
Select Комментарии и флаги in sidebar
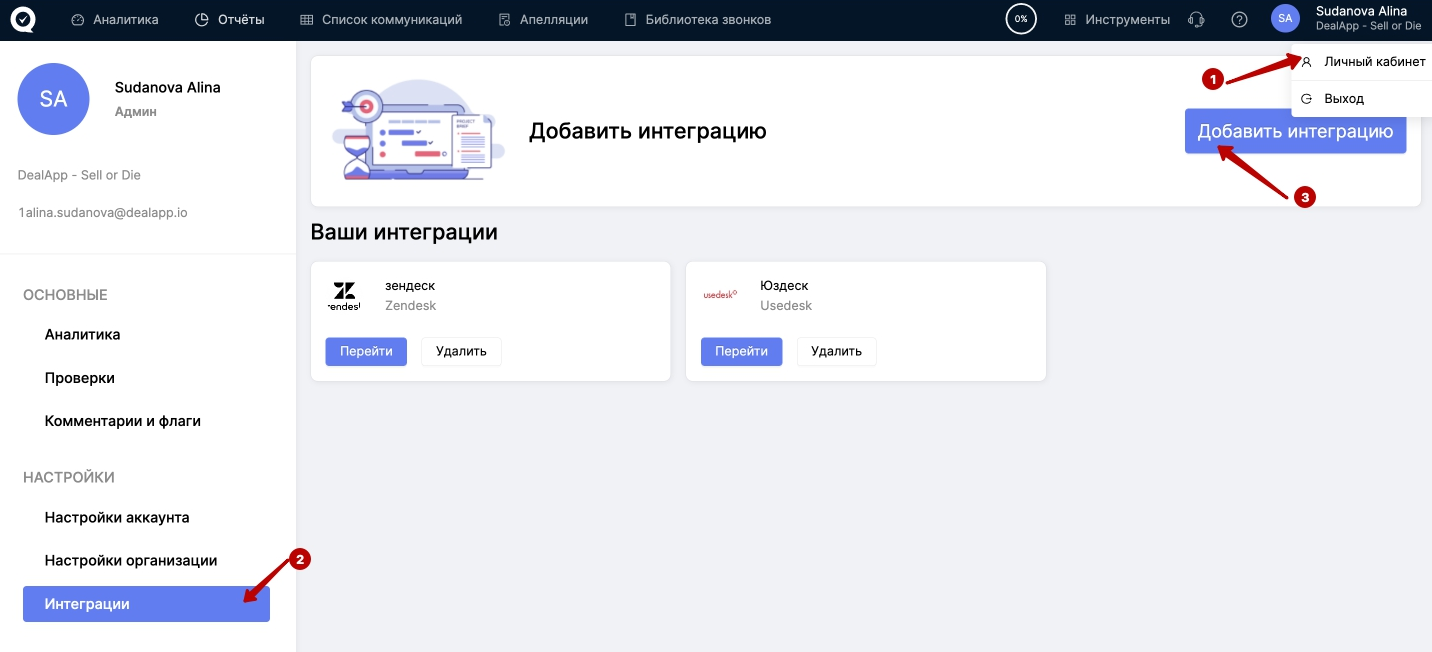123,421
